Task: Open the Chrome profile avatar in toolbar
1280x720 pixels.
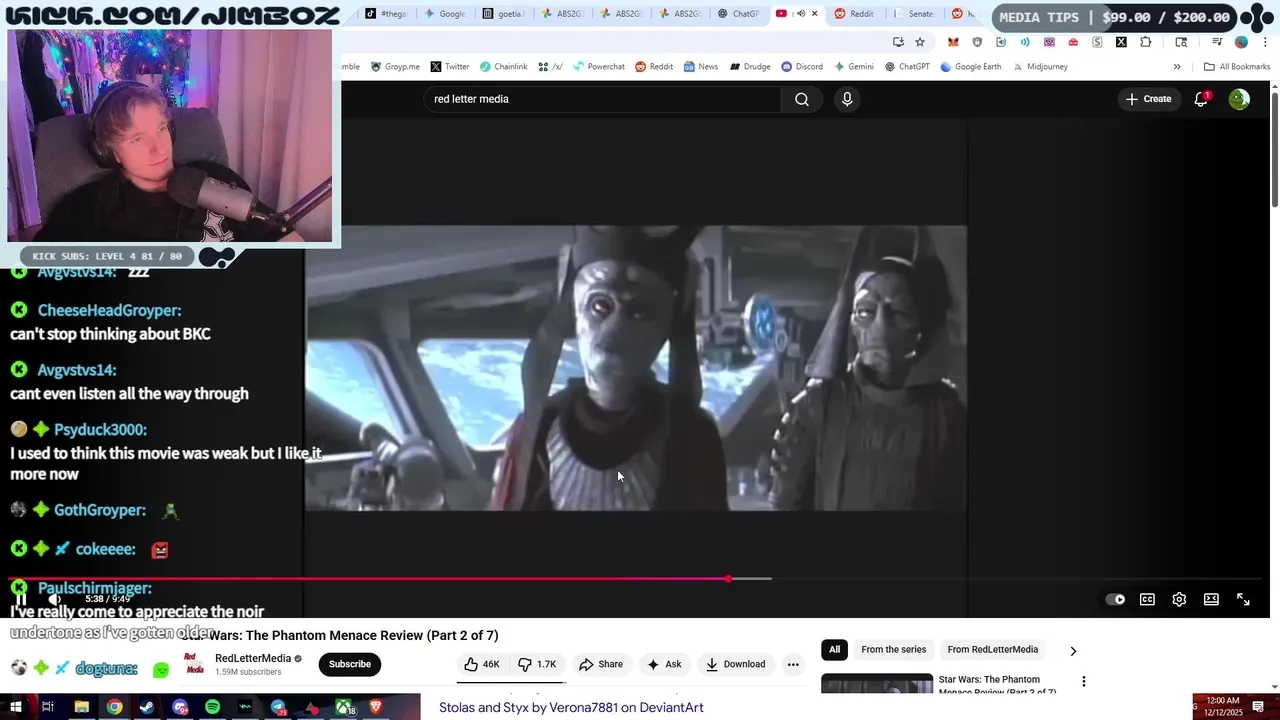Action: pos(1241,42)
